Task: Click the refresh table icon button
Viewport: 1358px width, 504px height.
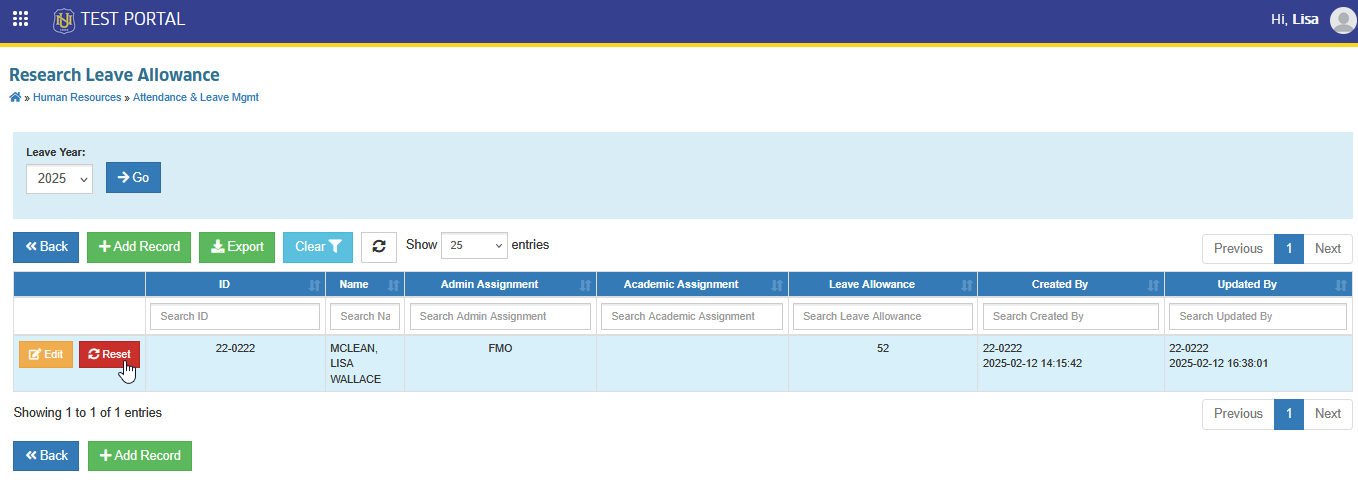Action: 379,247
